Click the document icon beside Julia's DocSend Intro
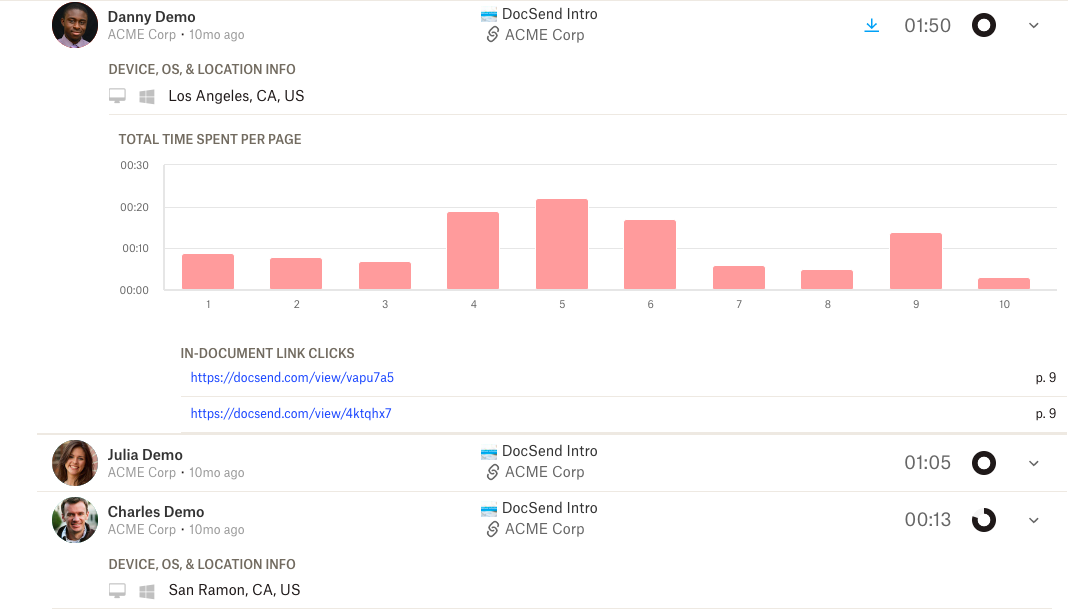The image size is (1068, 609). 489,452
